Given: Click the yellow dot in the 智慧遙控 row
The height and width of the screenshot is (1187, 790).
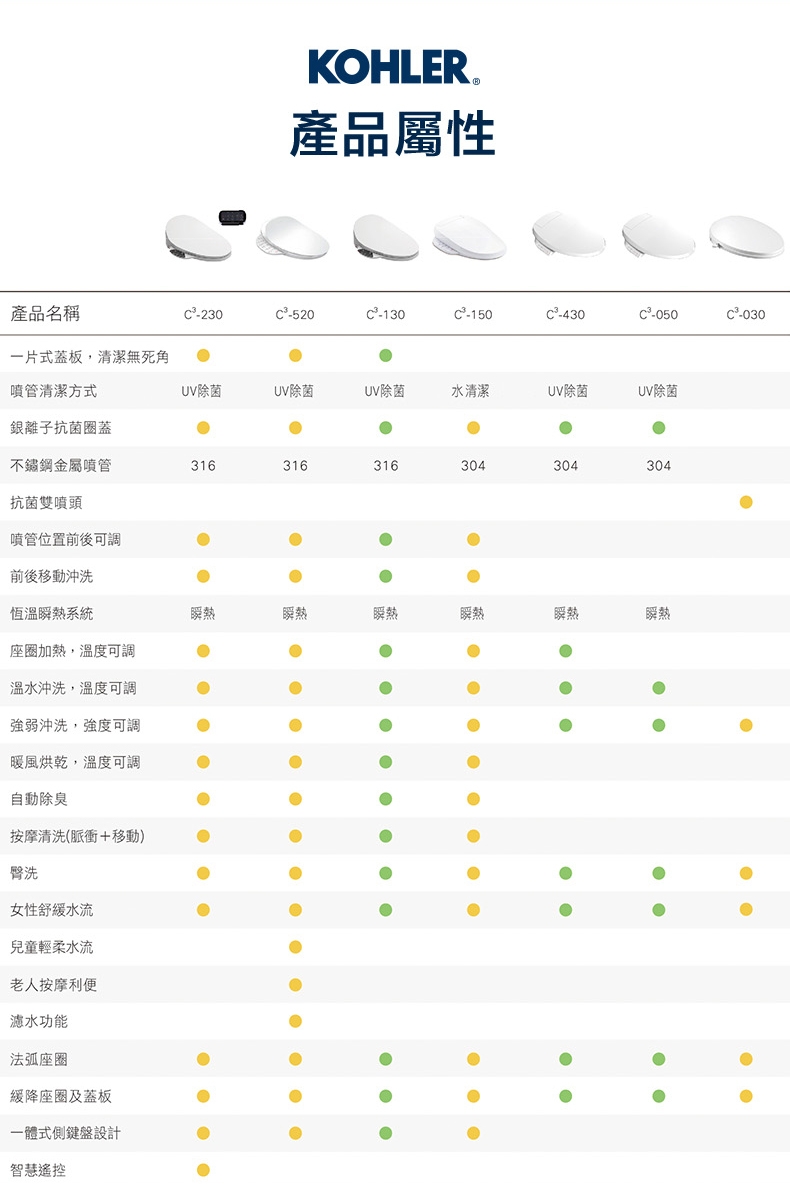Looking at the screenshot, I should tap(203, 1170).
